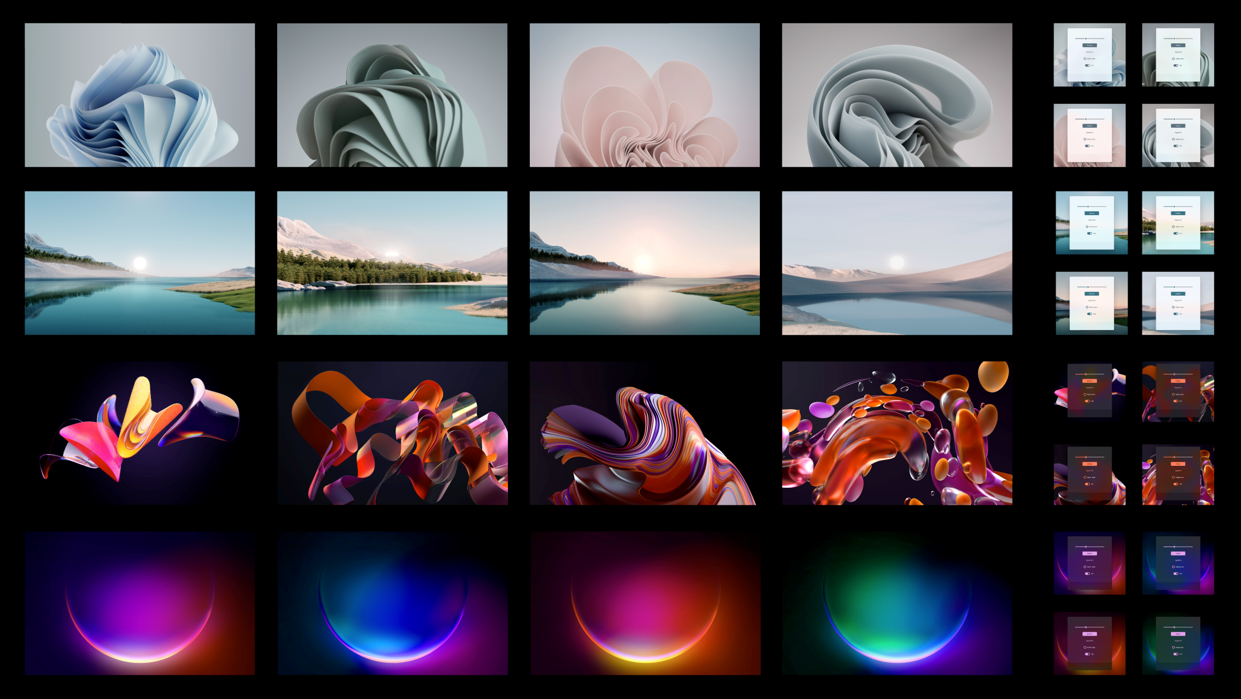Select the sage green bloom wallpaper
Screen dimensions: 1241x699
392,94
